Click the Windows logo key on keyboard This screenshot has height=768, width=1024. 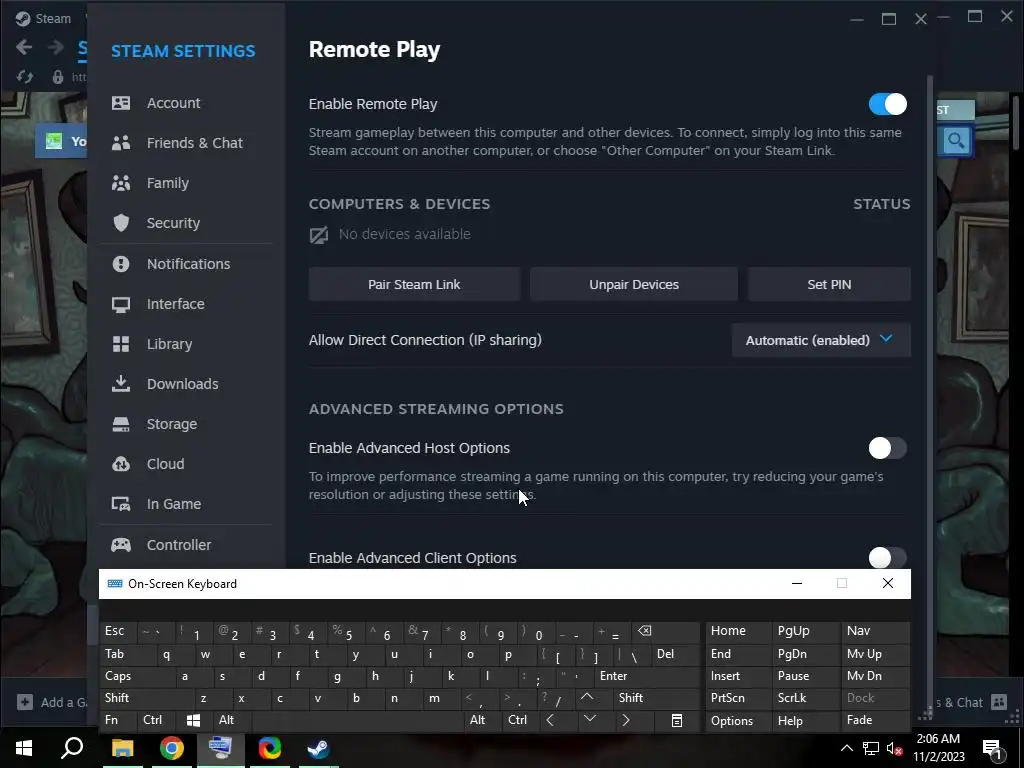[193, 720]
